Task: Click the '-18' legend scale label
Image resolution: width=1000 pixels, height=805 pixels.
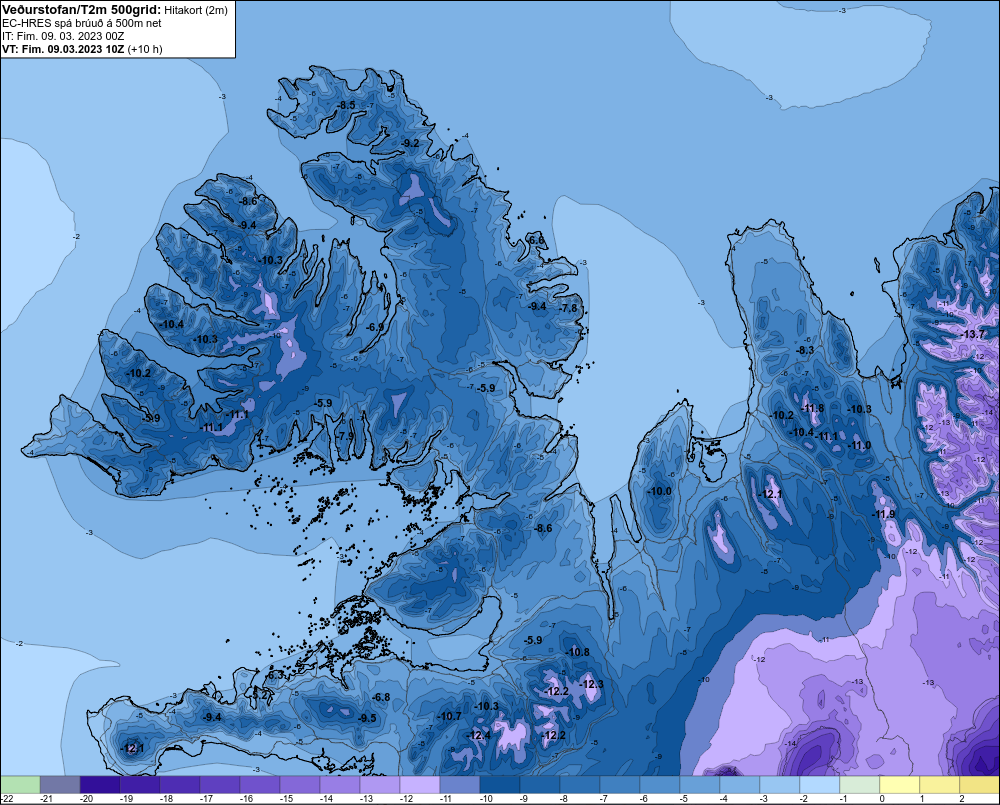Action: (166, 799)
